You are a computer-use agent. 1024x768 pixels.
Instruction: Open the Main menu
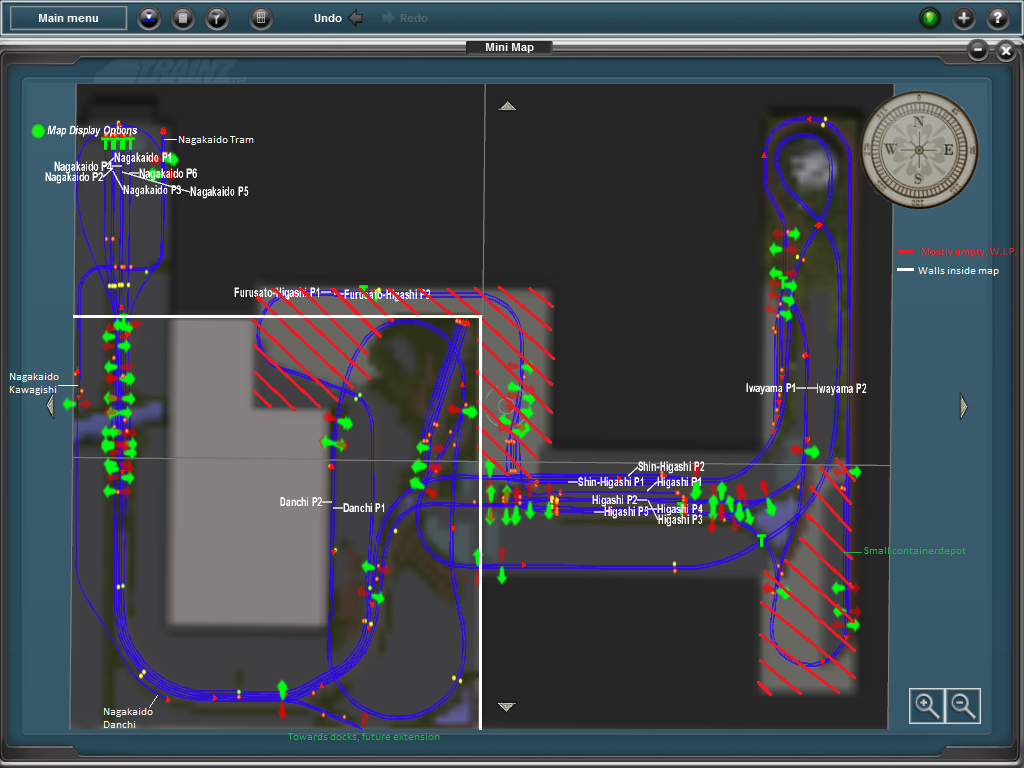[x=69, y=18]
